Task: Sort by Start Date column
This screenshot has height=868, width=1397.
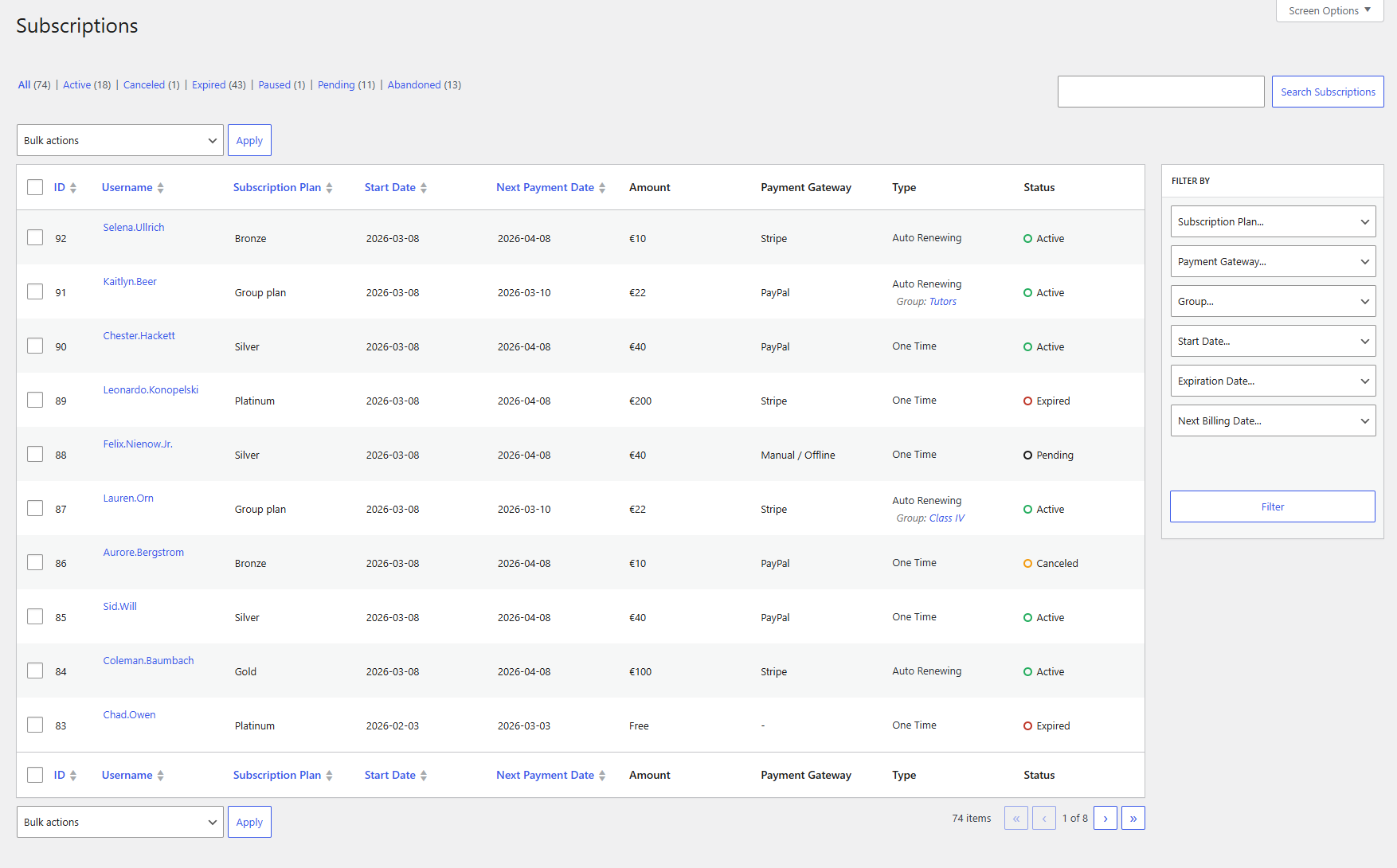Action: point(389,187)
